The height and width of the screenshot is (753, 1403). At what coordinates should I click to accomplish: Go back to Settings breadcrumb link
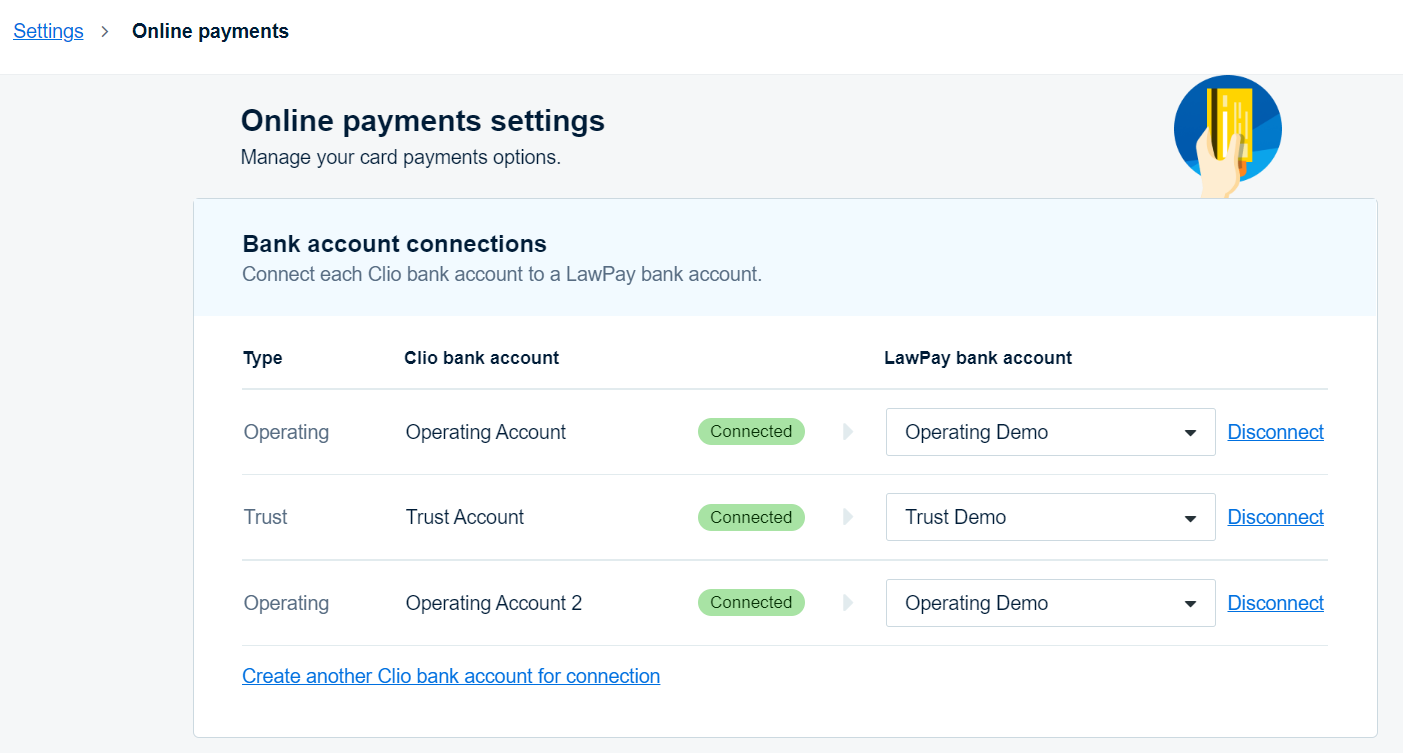pos(48,31)
